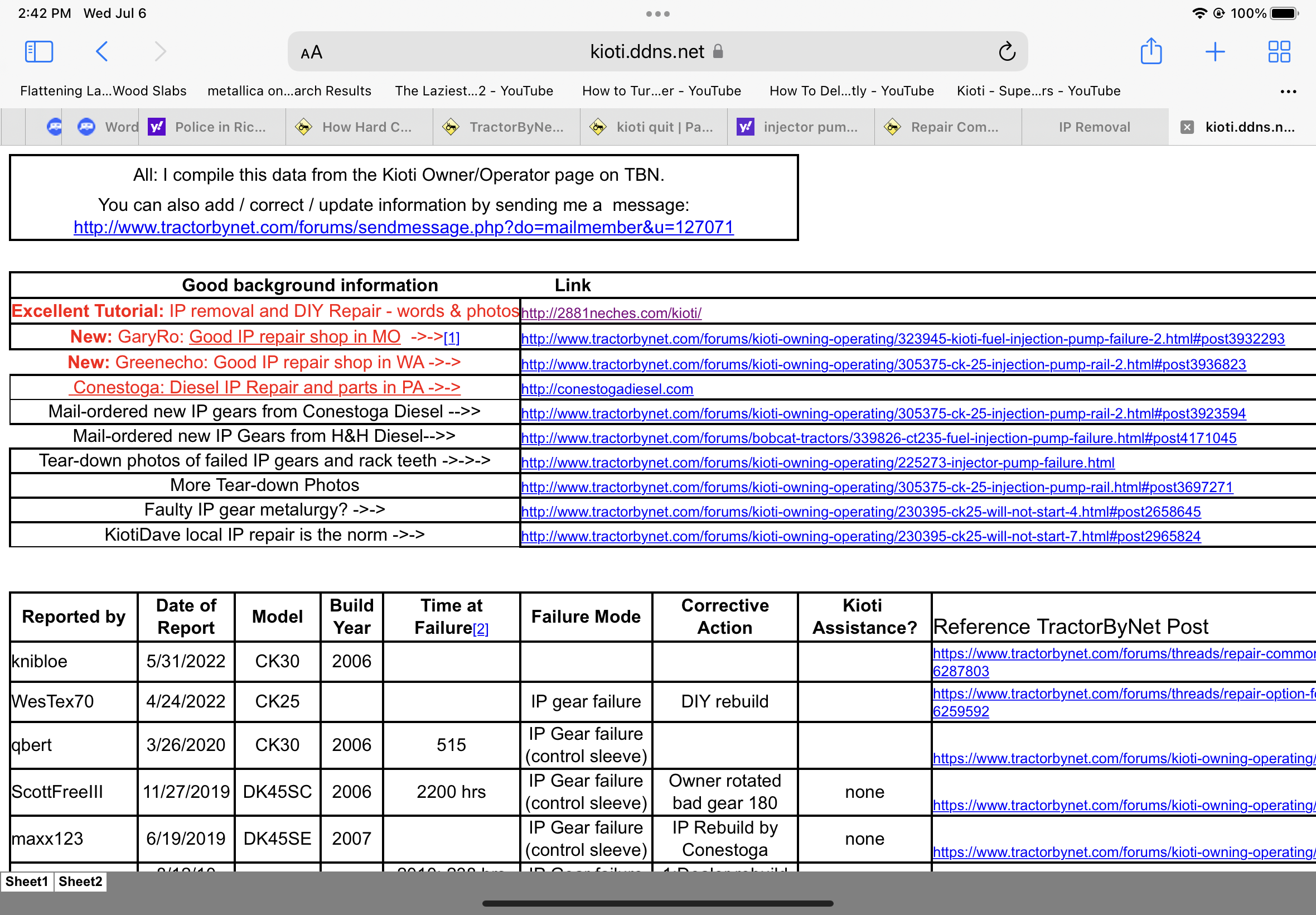
Task: Open the sendmessage.php mailmember link
Action: point(403,228)
